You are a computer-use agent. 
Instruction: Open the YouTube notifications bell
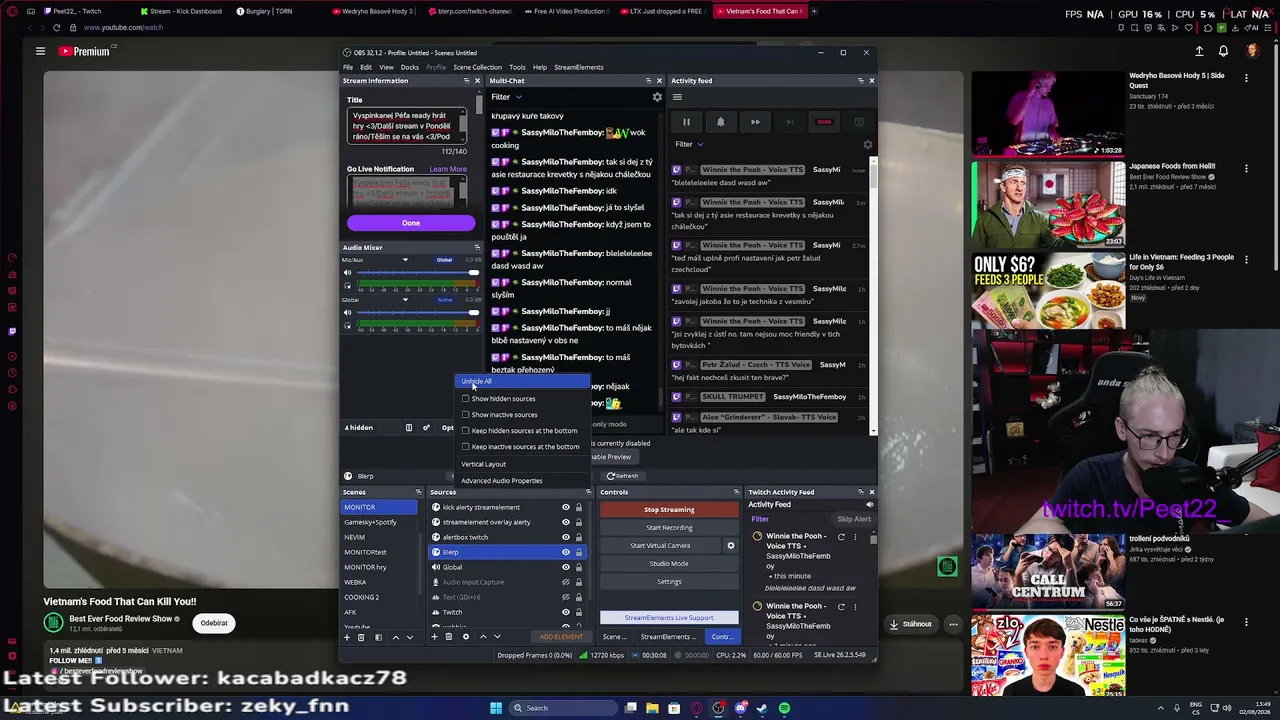pos(1223,51)
